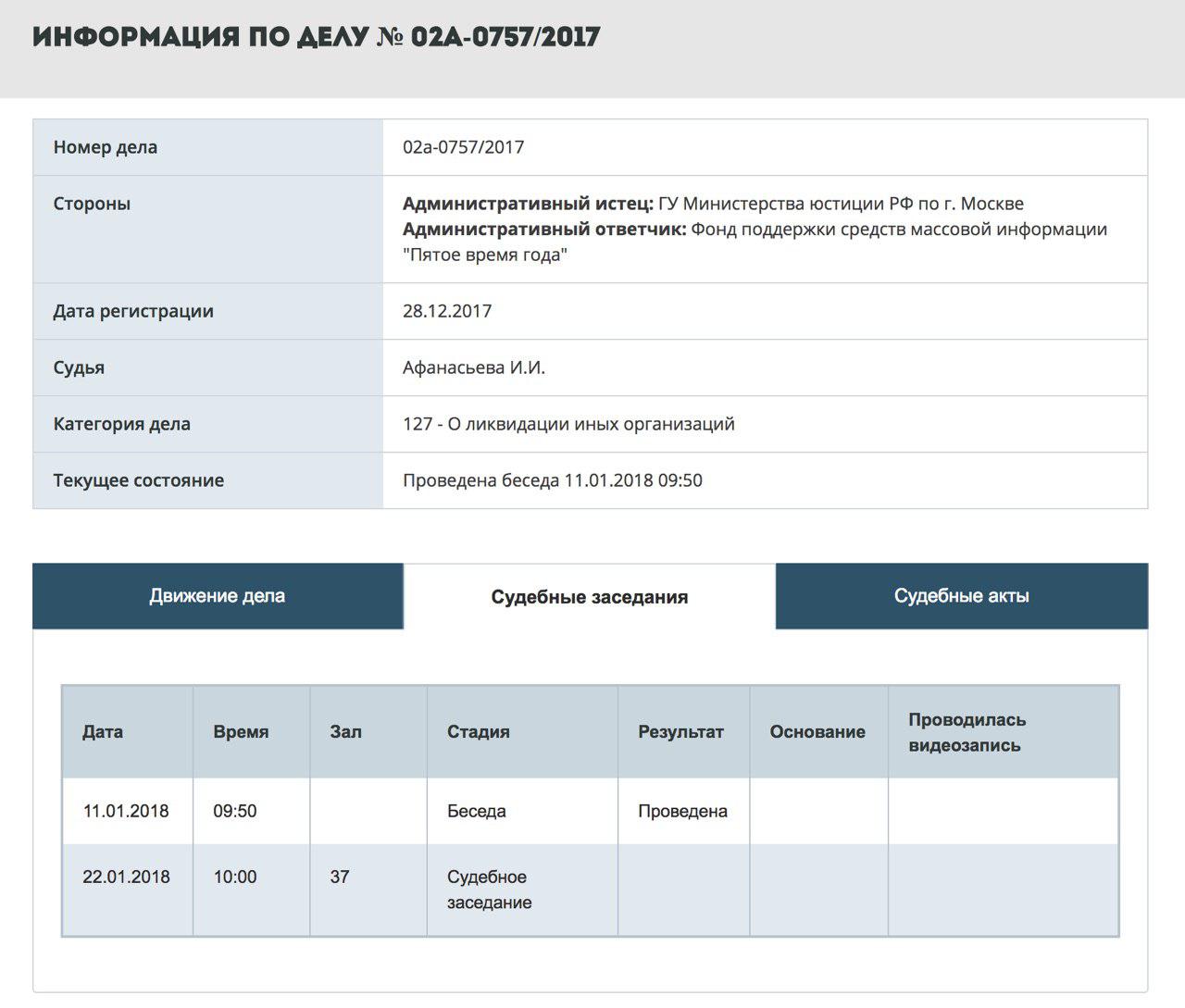The width and height of the screenshot is (1185, 1008).
Task: Click hall number 37 cell
Action: [x=340, y=877]
